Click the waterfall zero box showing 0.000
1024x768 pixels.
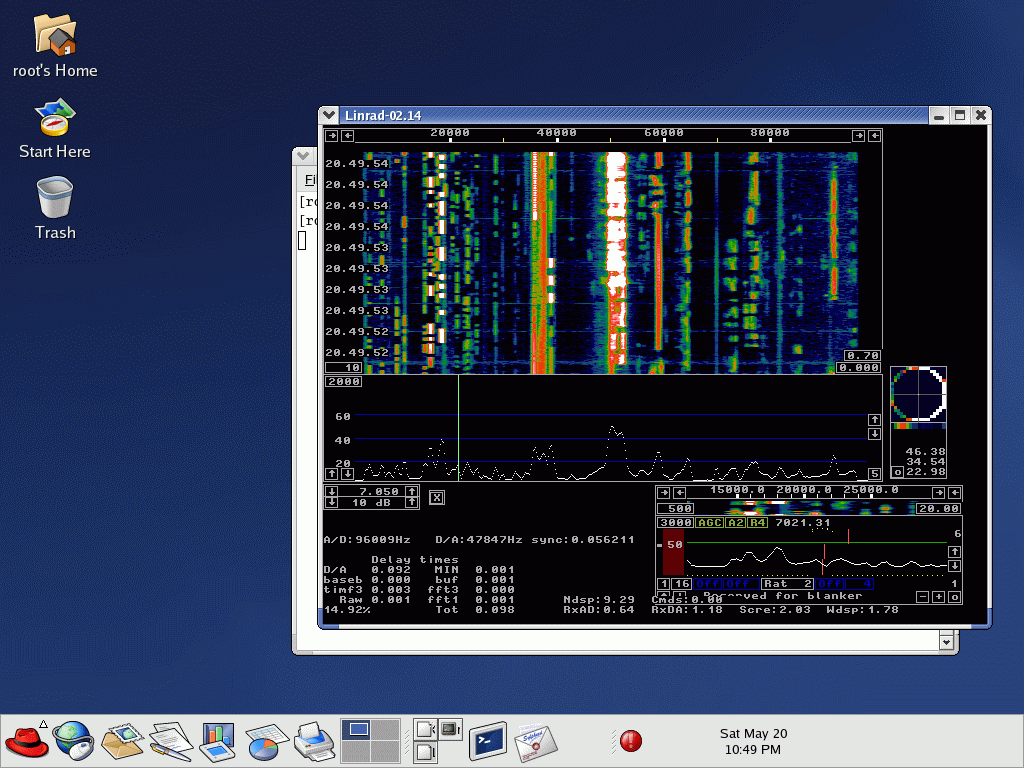(859, 368)
